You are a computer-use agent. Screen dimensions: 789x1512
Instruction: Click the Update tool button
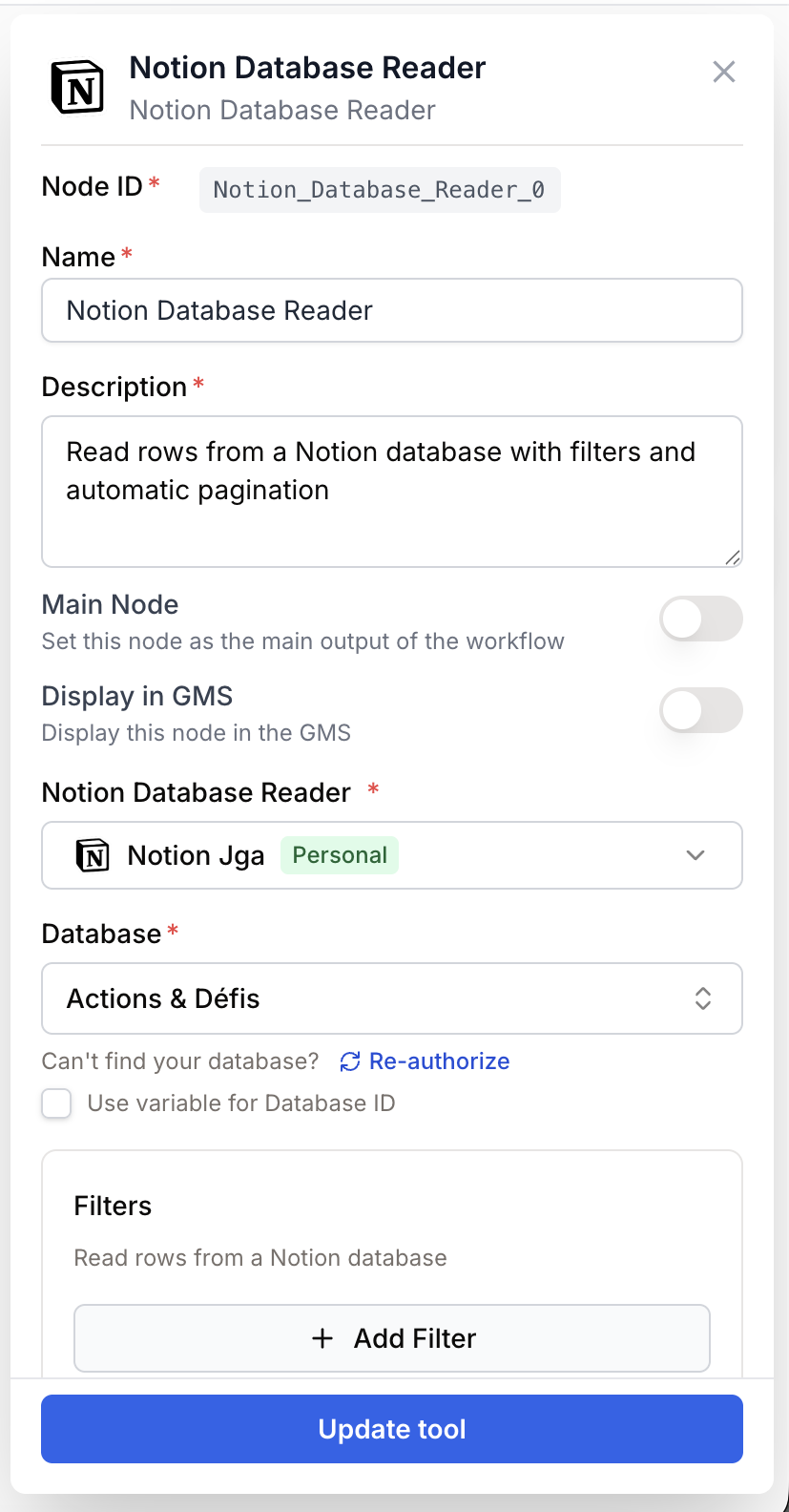click(x=392, y=1429)
